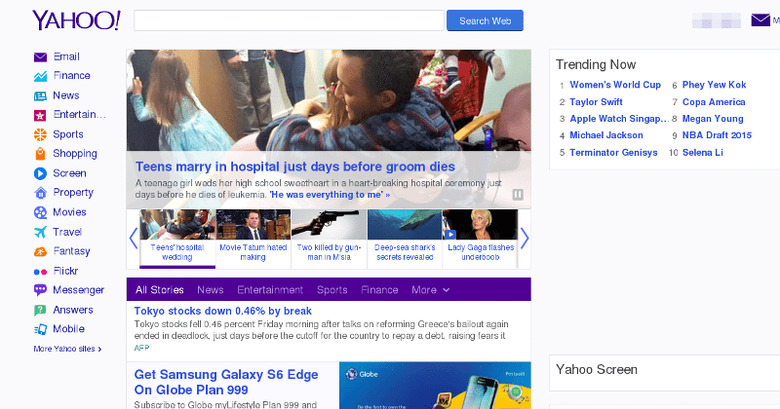The width and height of the screenshot is (780, 409).
Task: Open 'He was everything to me' link
Action: 329,195
